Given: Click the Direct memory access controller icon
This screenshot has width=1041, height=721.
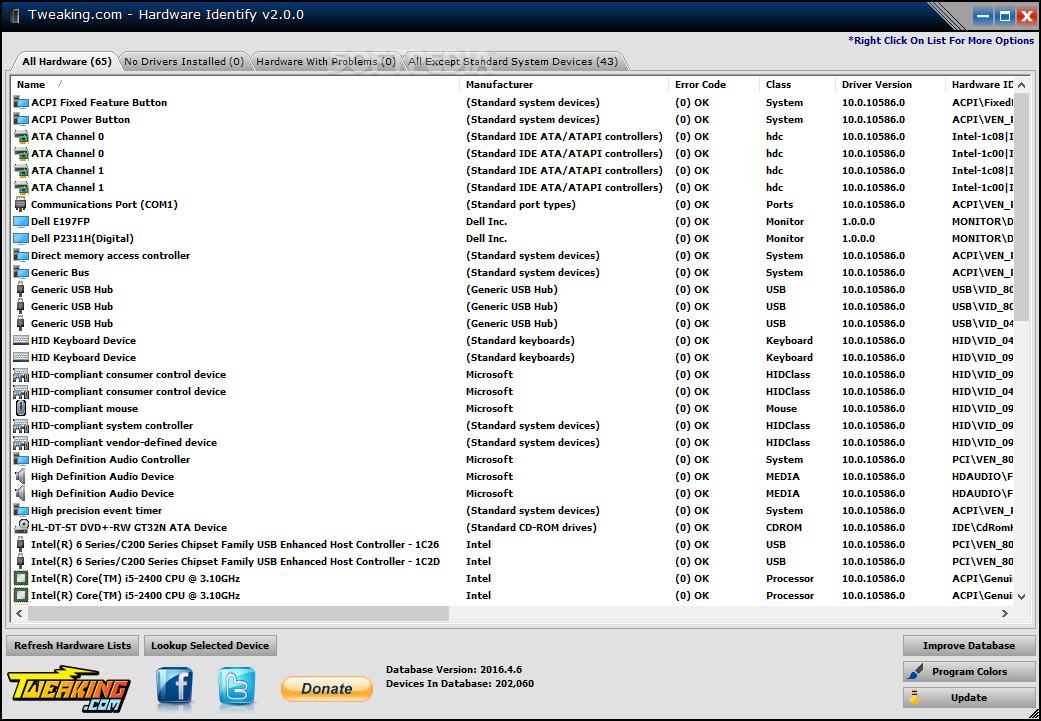Looking at the screenshot, I should coord(21,256).
